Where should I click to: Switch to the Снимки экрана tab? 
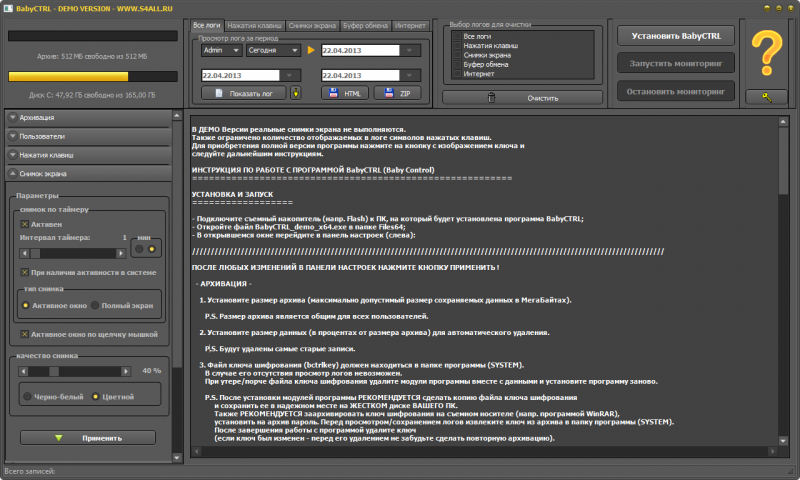point(312,26)
